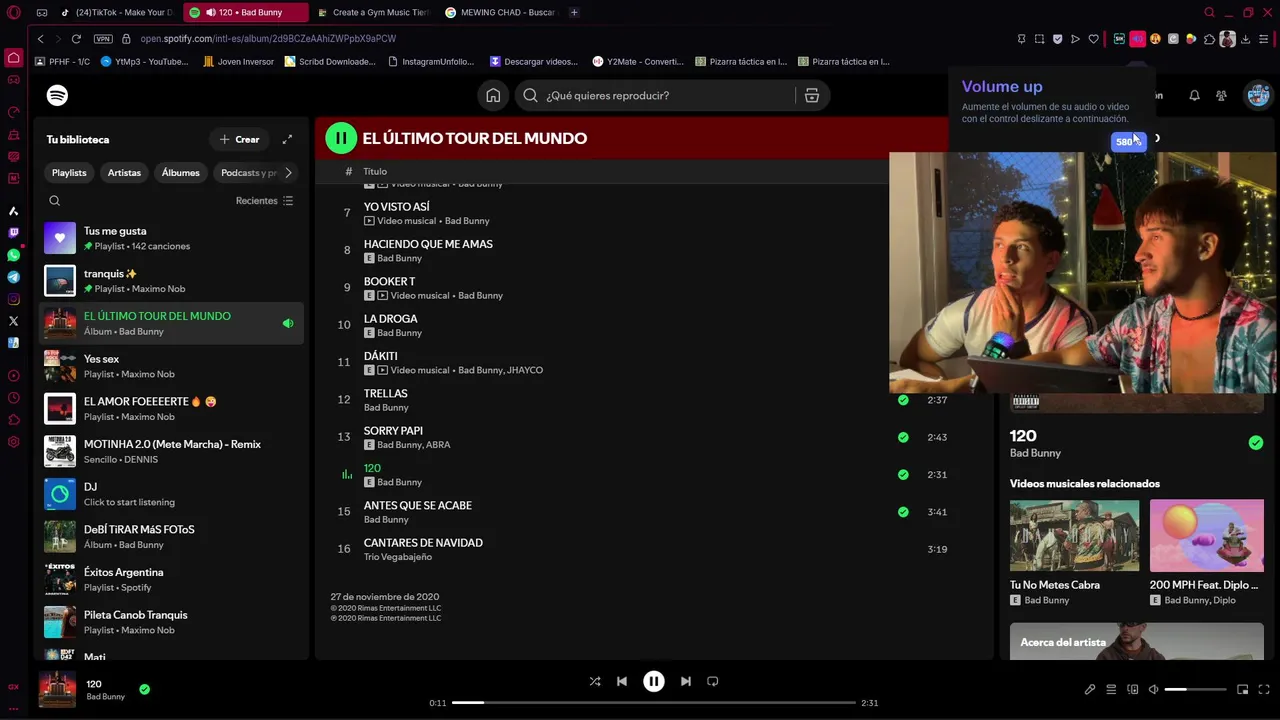Toggle saved check for 120 in player bar
Screen dimensions: 1280x720
(x=144, y=689)
